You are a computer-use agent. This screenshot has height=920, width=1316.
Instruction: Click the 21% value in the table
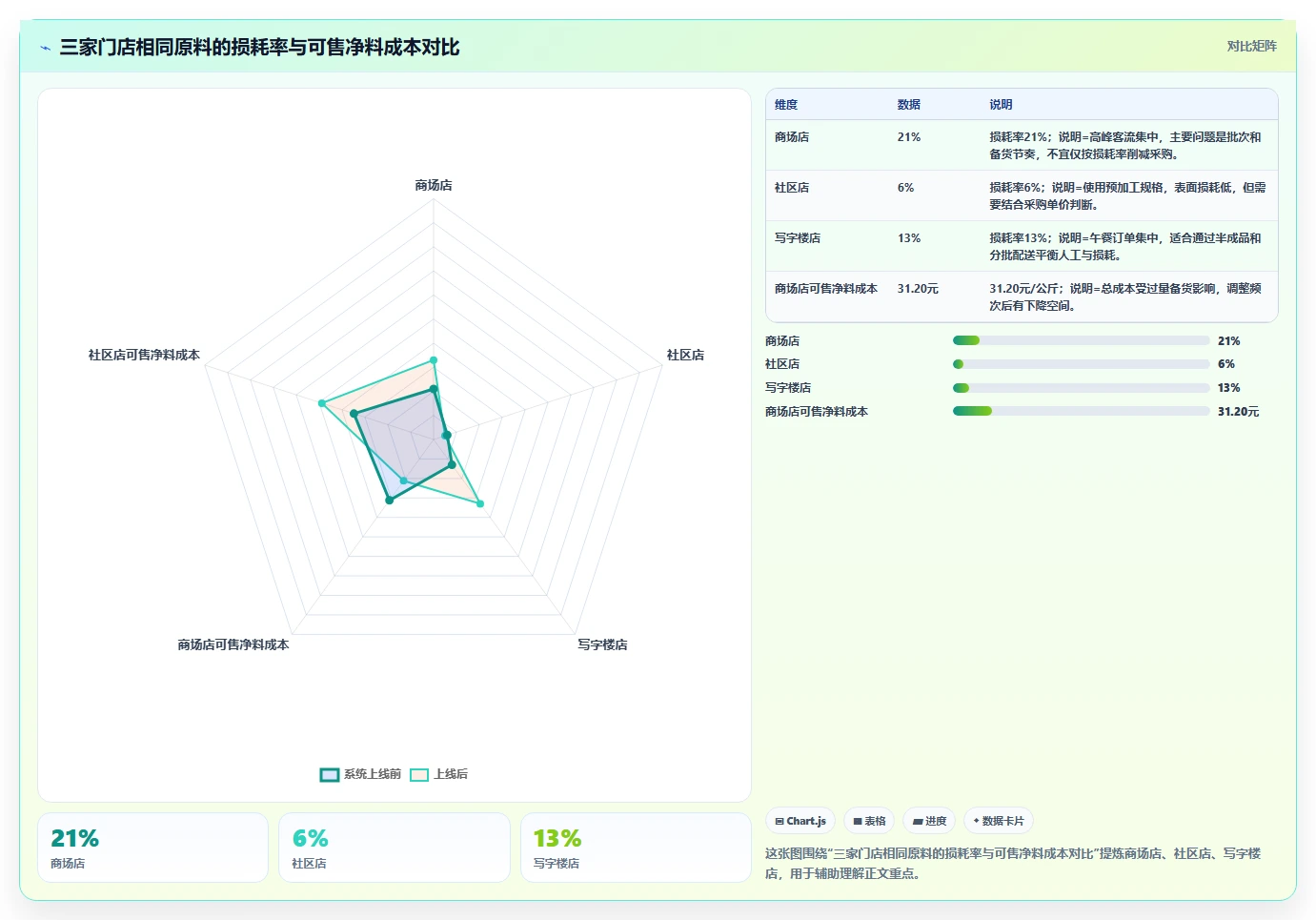pyautogui.click(x=908, y=137)
